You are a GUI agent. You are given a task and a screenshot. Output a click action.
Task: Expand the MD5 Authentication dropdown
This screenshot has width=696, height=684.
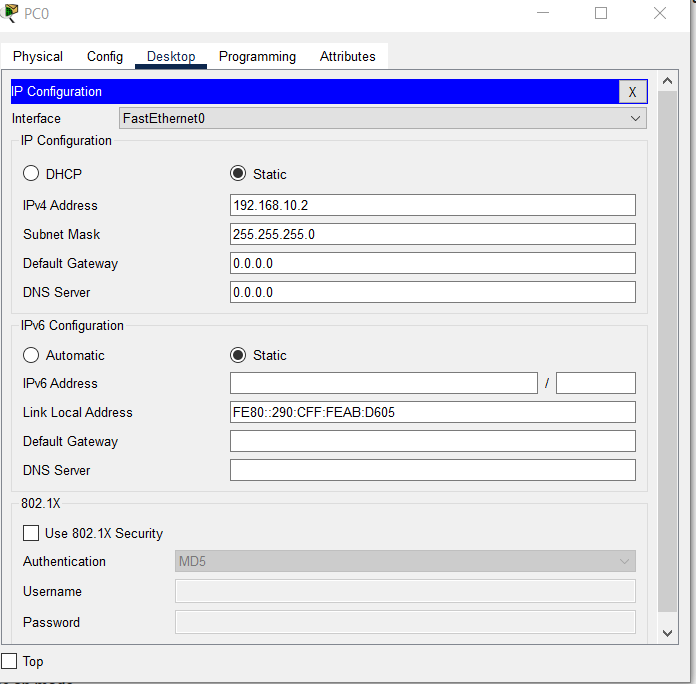405,561
